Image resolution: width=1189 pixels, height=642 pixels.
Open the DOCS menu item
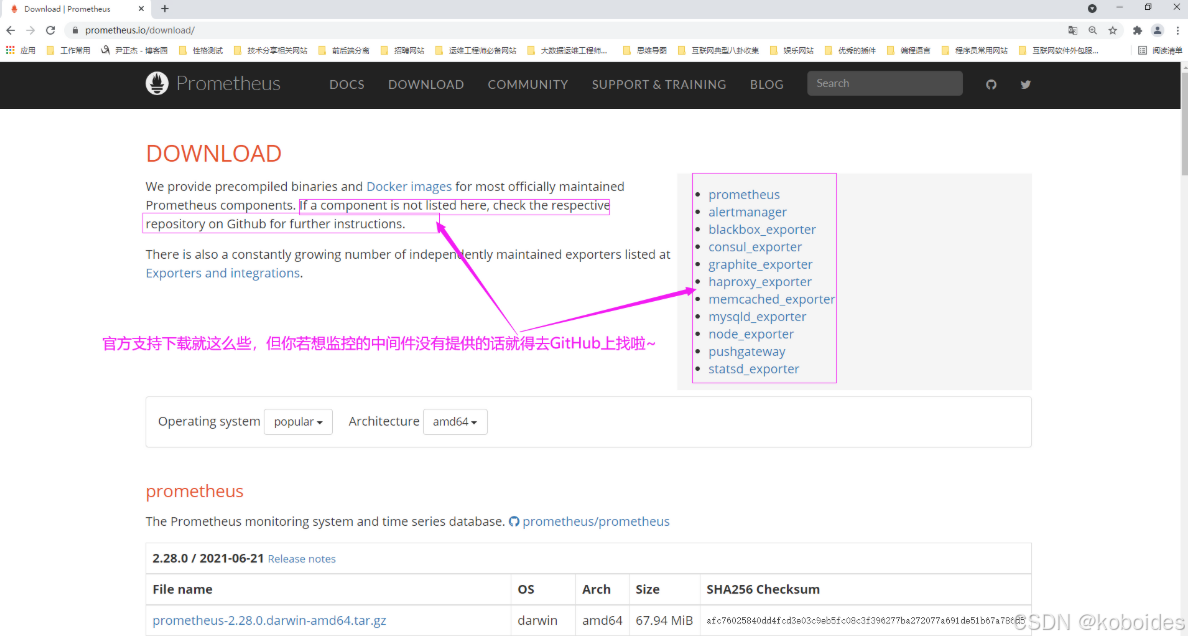[x=347, y=85]
